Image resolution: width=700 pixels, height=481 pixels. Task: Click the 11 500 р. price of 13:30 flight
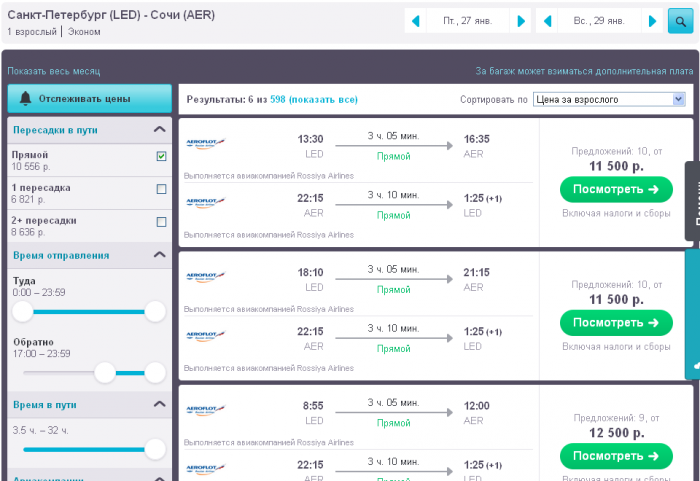point(616,166)
